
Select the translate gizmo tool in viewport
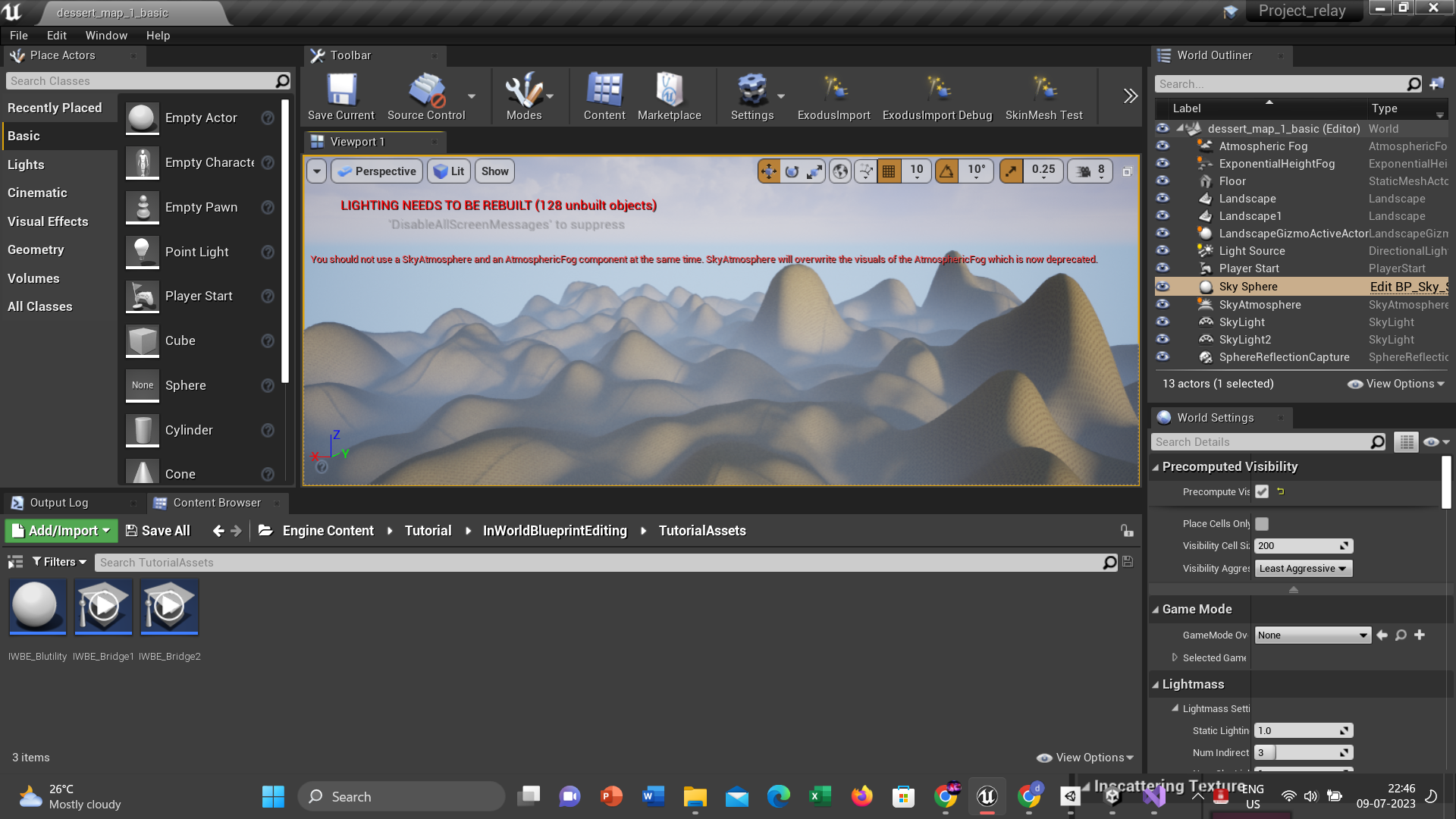[768, 171]
